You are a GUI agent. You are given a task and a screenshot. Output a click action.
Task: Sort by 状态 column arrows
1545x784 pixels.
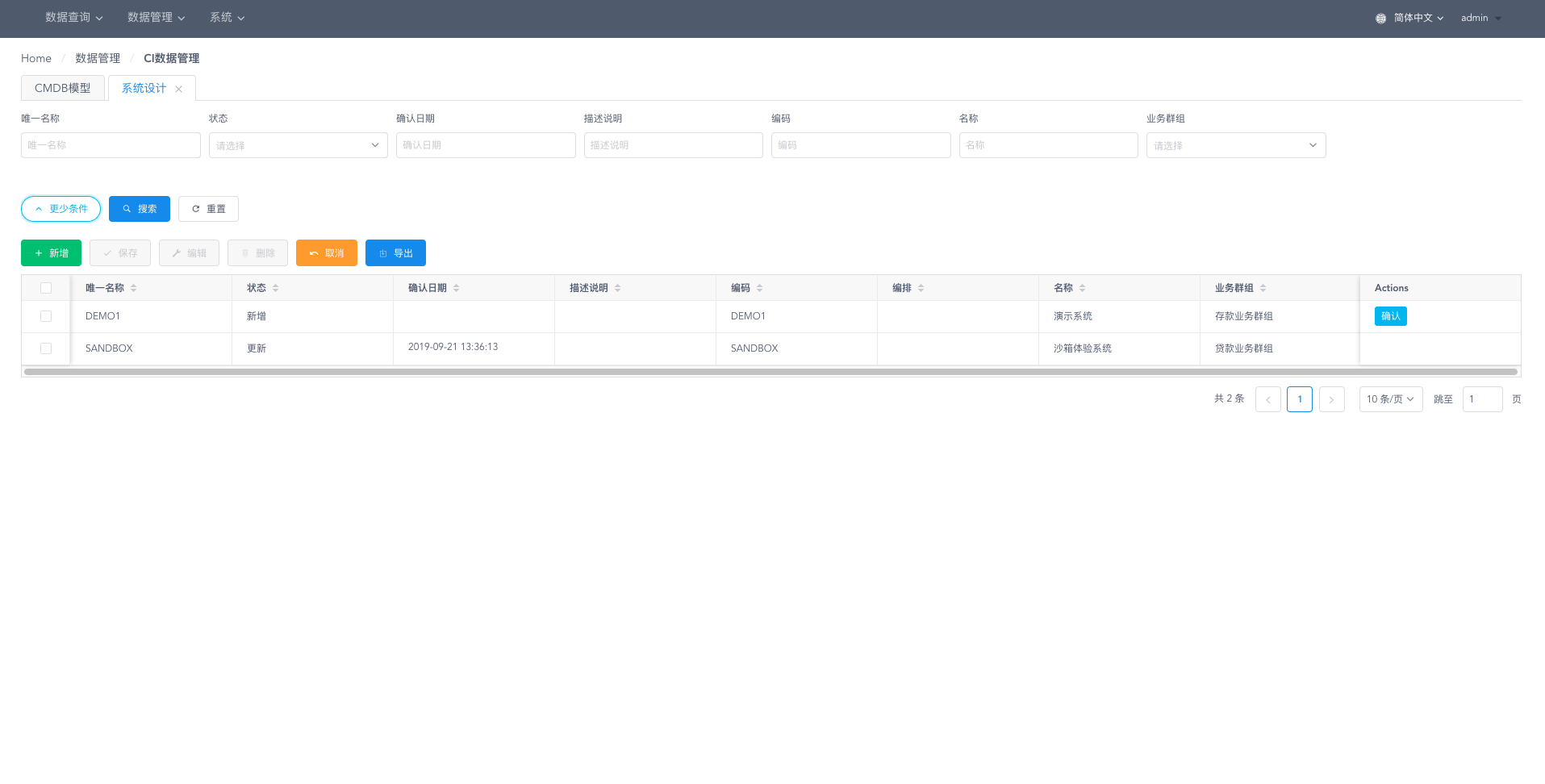[276, 288]
